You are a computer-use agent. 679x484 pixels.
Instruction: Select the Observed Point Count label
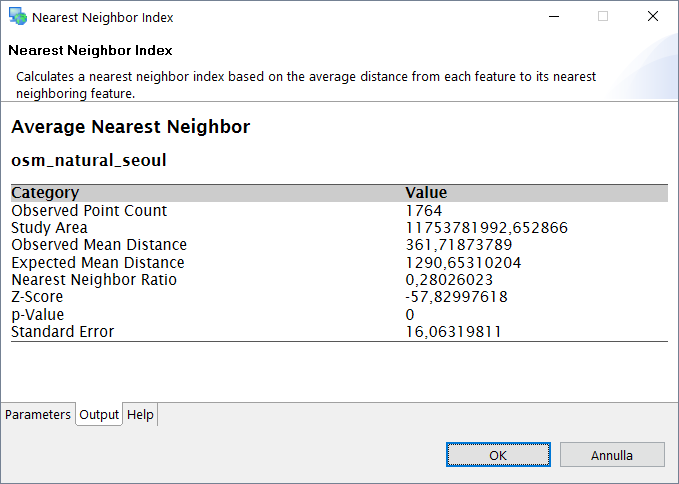pyautogui.click(x=89, y=211)
